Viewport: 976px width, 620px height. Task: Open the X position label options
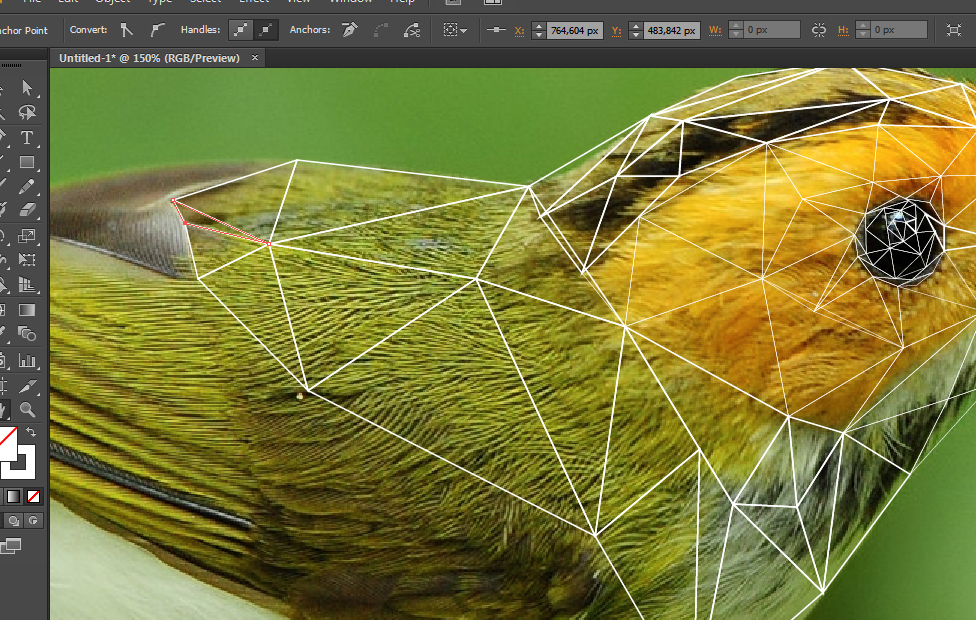pyautogui.click(x=519, y=31)
